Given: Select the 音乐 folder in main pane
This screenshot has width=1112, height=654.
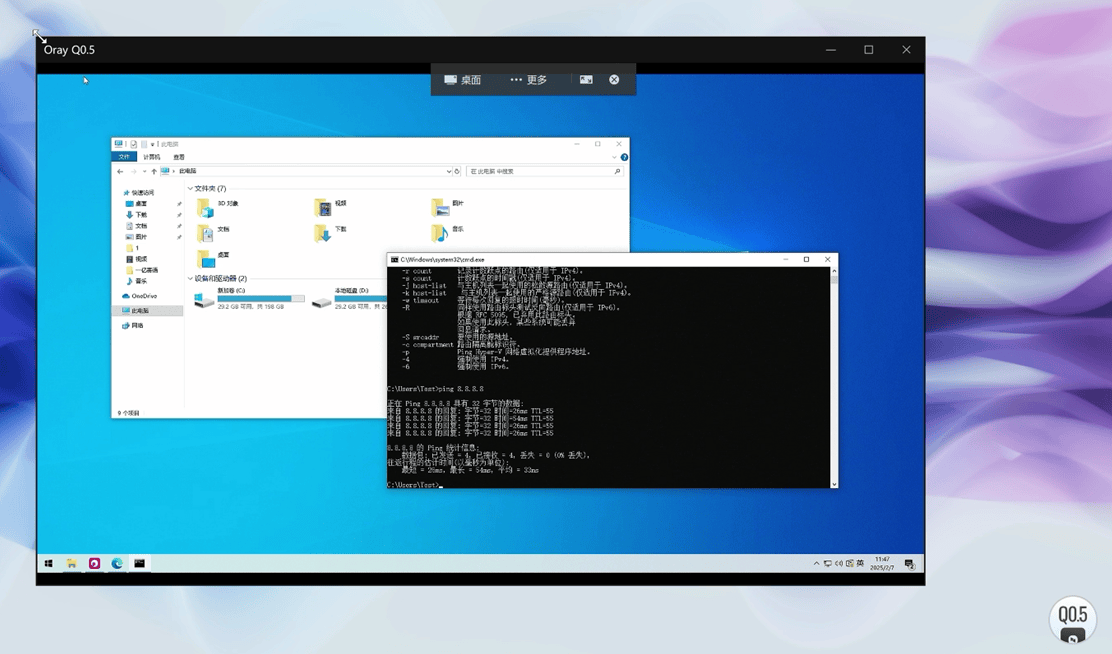Looking at the screenshot, I should tap(447, 233).
